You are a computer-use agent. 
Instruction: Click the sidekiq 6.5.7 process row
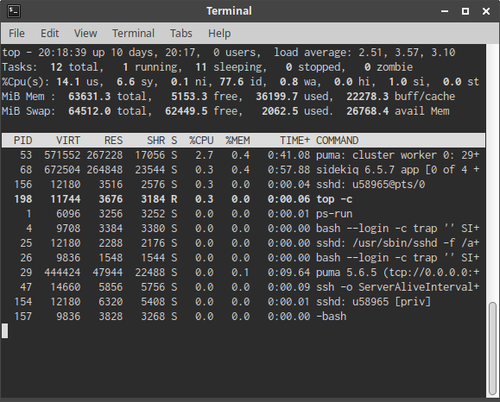point(243,170)
